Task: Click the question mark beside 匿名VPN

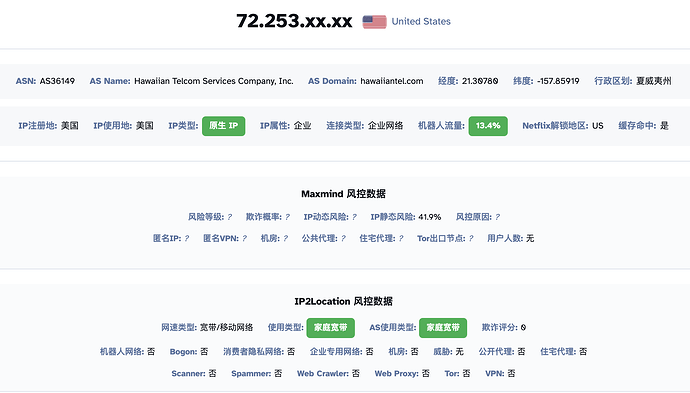Action: [x=244, y=239]
